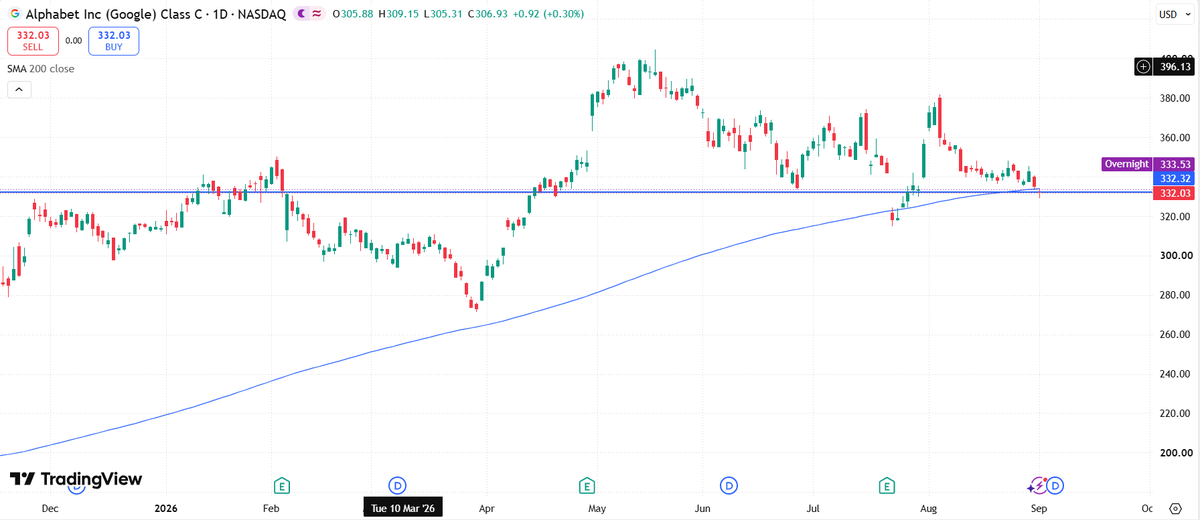Click the purple Overnight price label
The image size is (1200, 520).
[x=1127, y=164]
